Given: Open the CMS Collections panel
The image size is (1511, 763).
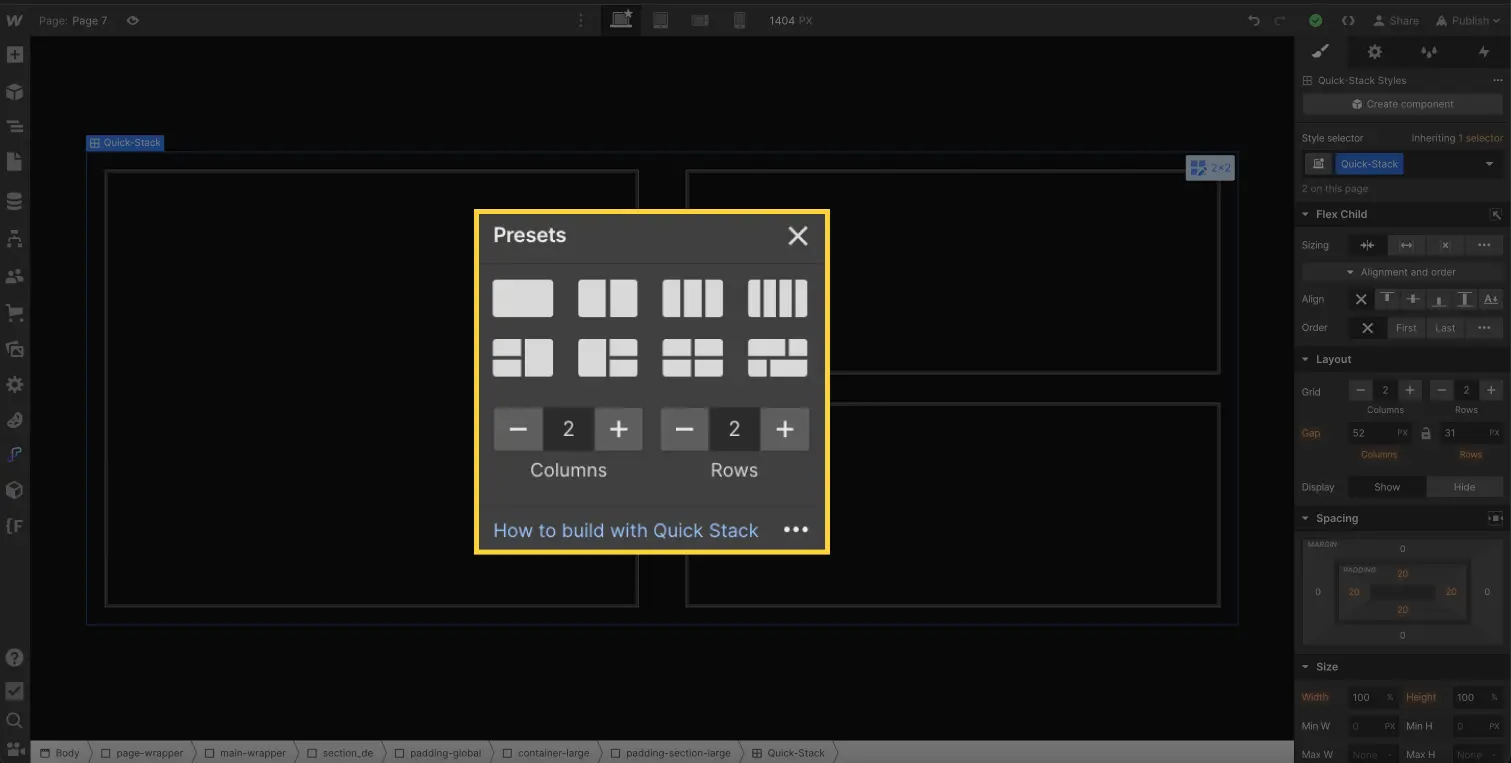Looking at the screenshot, I should tap(15, 200).
